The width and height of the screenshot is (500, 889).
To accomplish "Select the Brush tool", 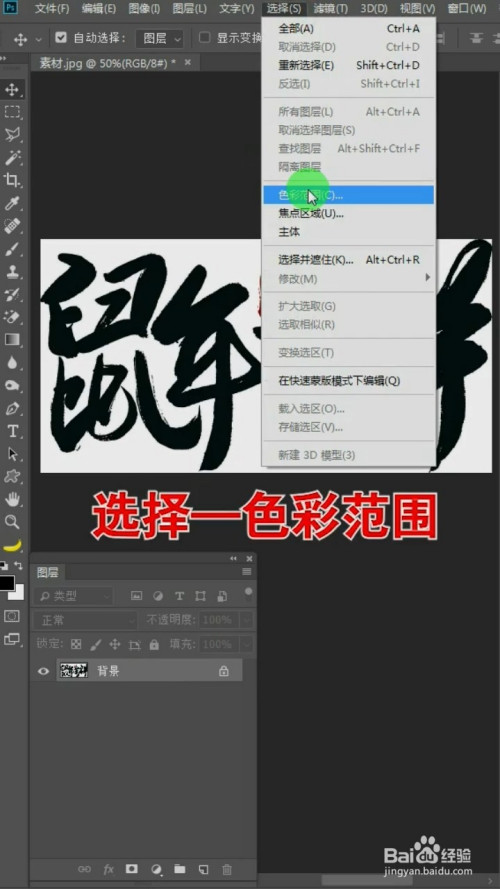I will (12, 248).
